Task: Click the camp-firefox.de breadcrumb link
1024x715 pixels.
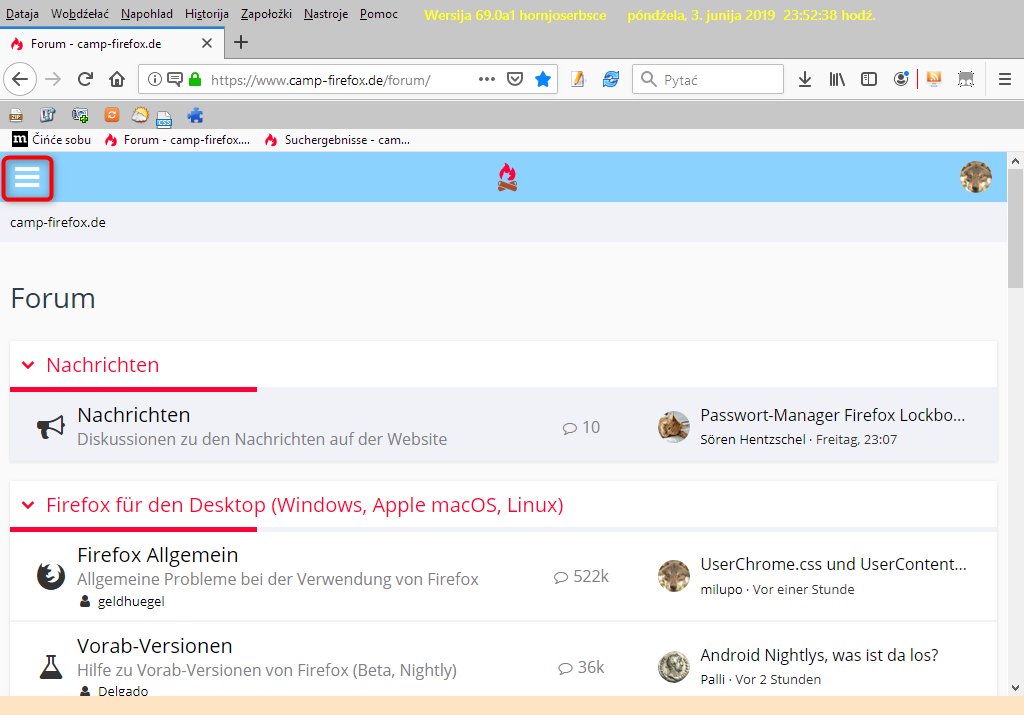Action: (57, 222)
